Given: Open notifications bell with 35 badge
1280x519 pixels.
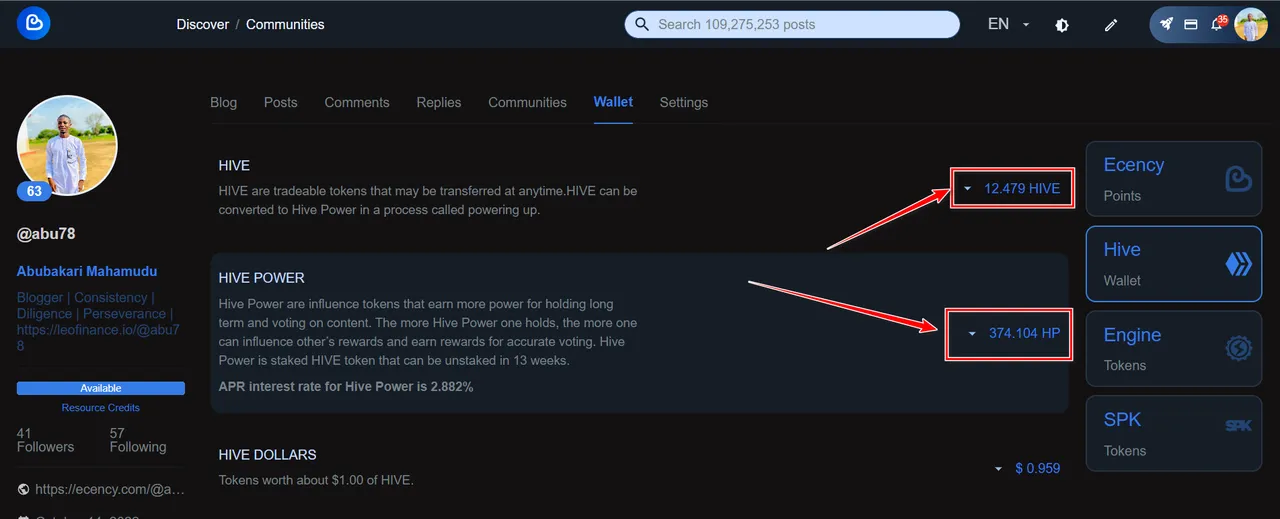Looking at the screenshot, I should (x=1217, y=23).
